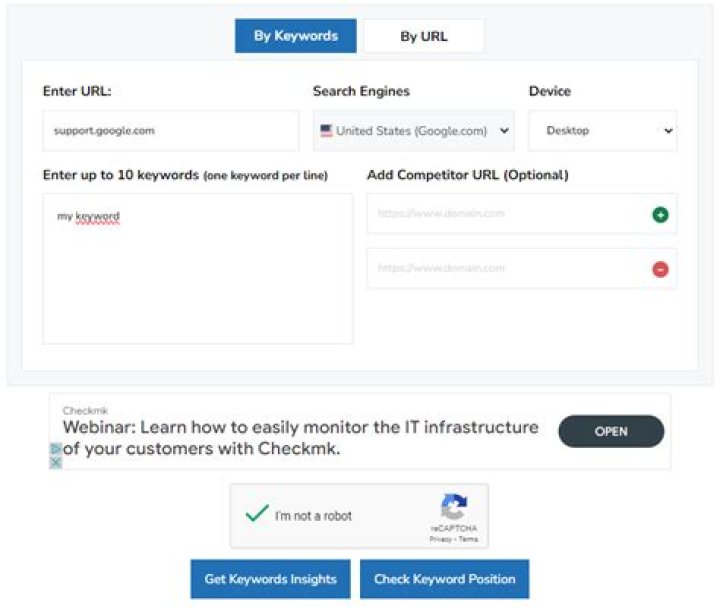720x615 pixels.
Task: Open the Device dropdown showing Desktop
Action: [602, 131]
